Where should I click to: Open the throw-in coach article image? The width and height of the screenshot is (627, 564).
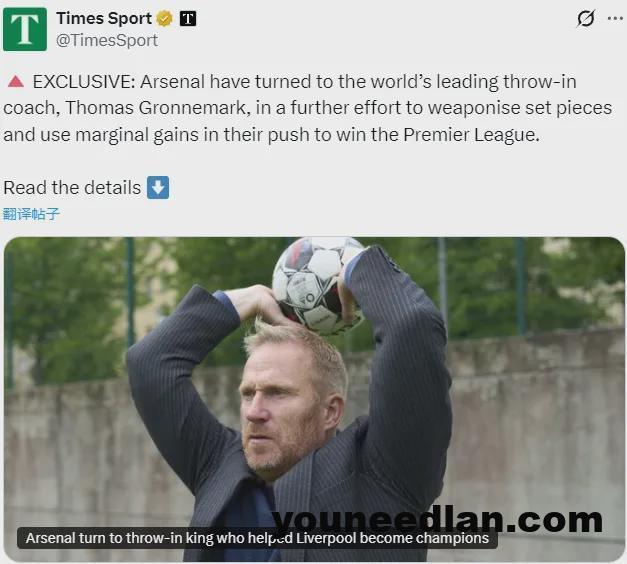click(x=314, y=399)
